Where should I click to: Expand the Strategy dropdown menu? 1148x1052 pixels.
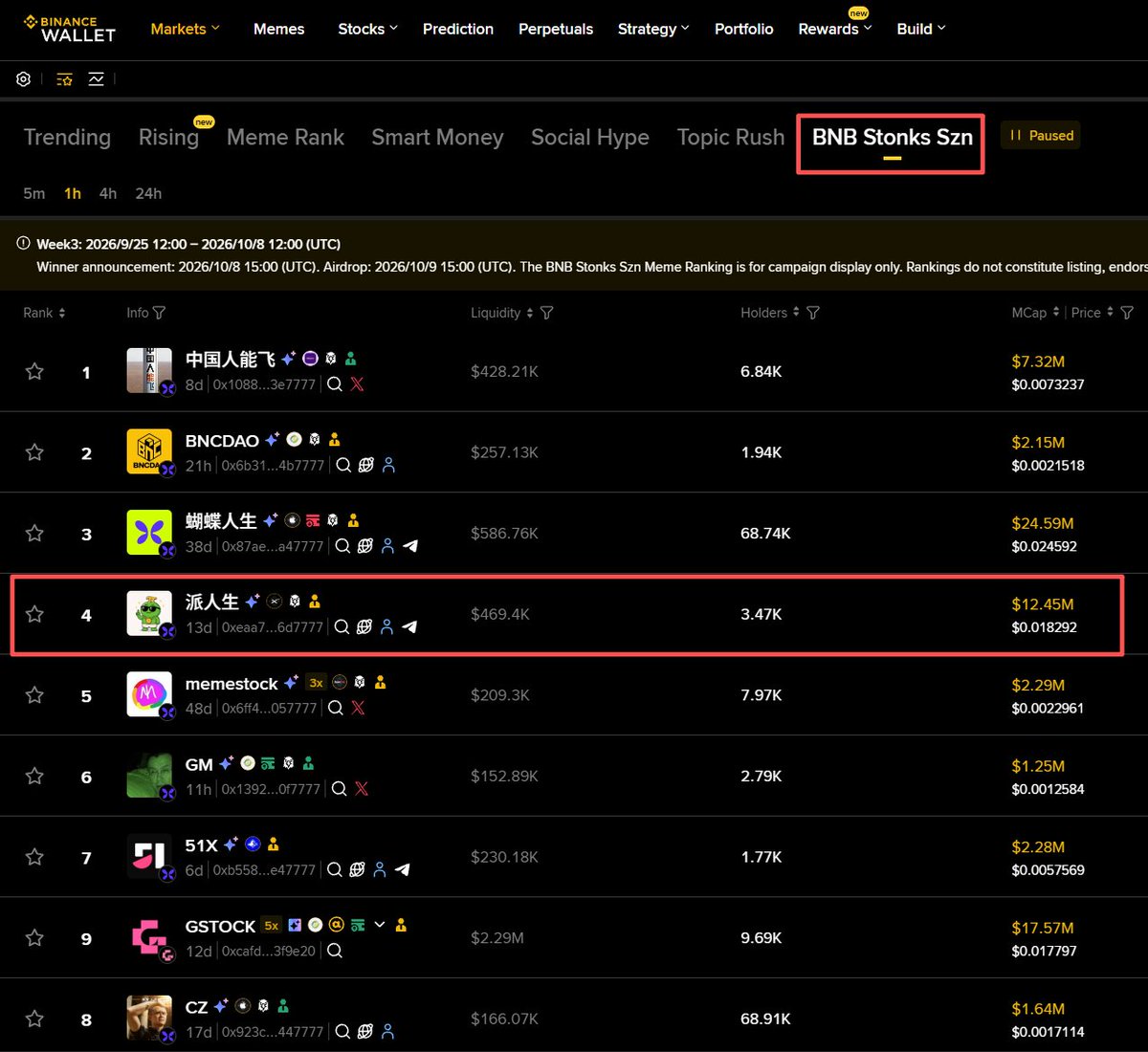653,29
